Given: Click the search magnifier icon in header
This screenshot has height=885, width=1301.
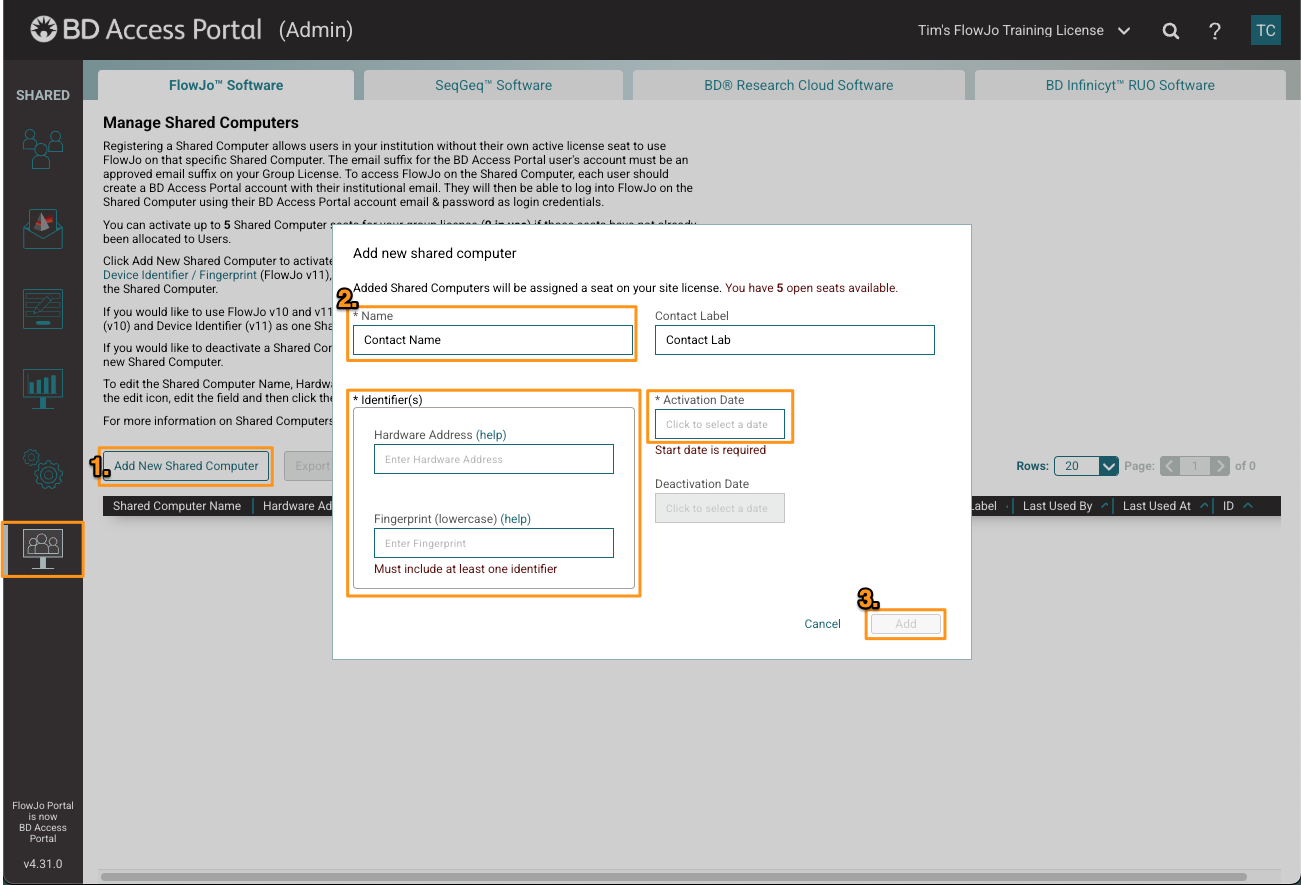Looking at the screenshot, I should (1170, 31).
